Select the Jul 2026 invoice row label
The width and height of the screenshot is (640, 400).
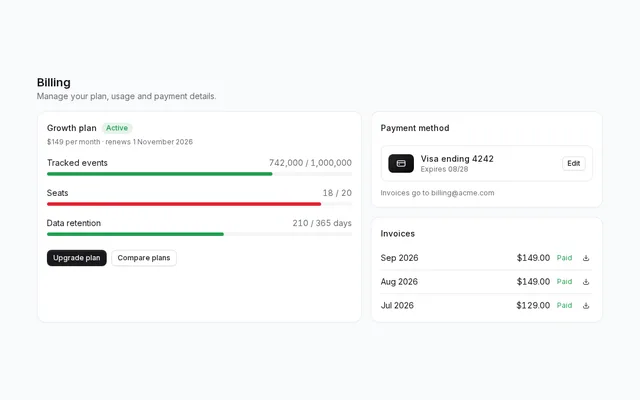tap(397, 305)
